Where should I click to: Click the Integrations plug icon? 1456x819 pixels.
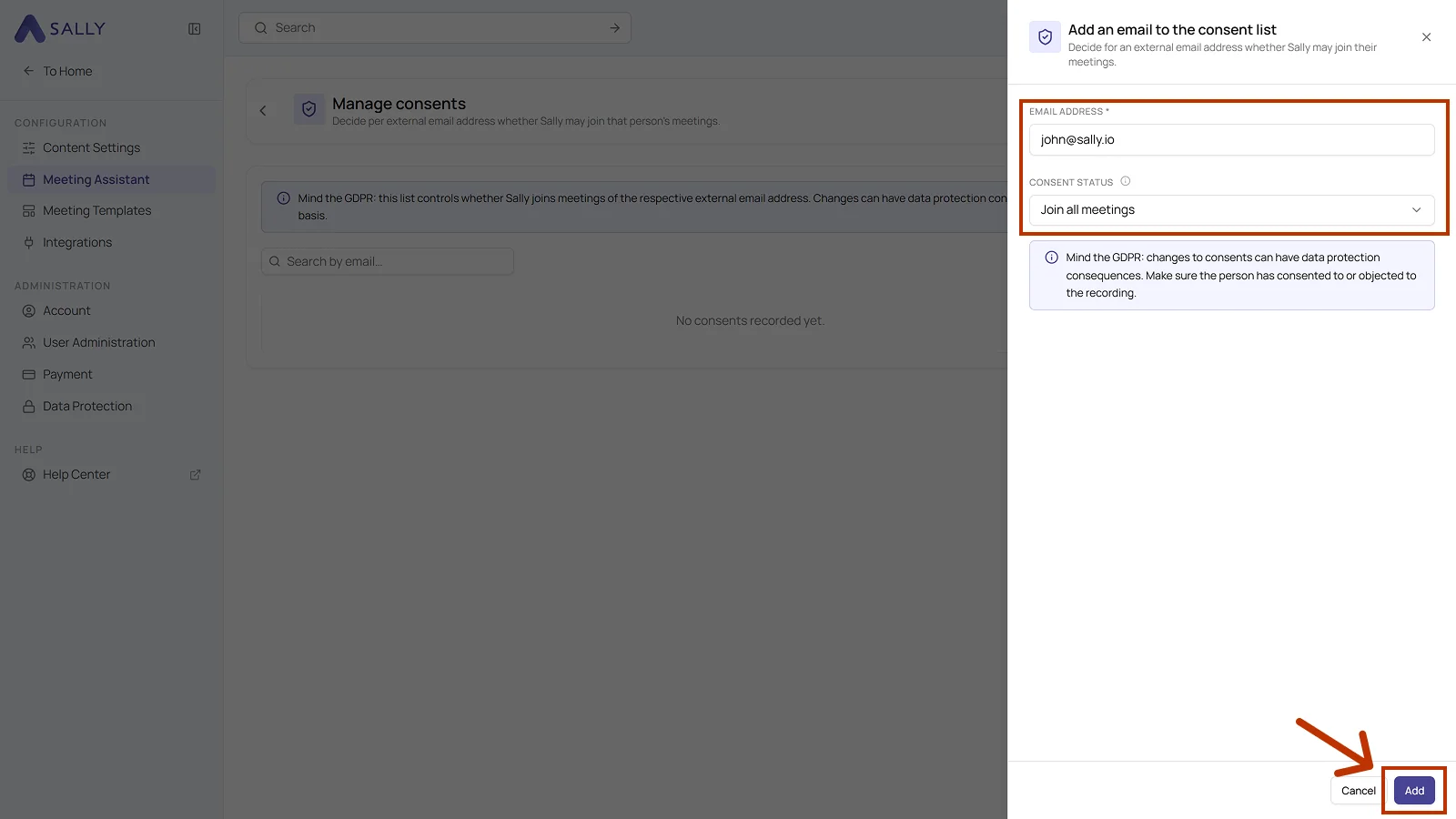pos(28,242)
